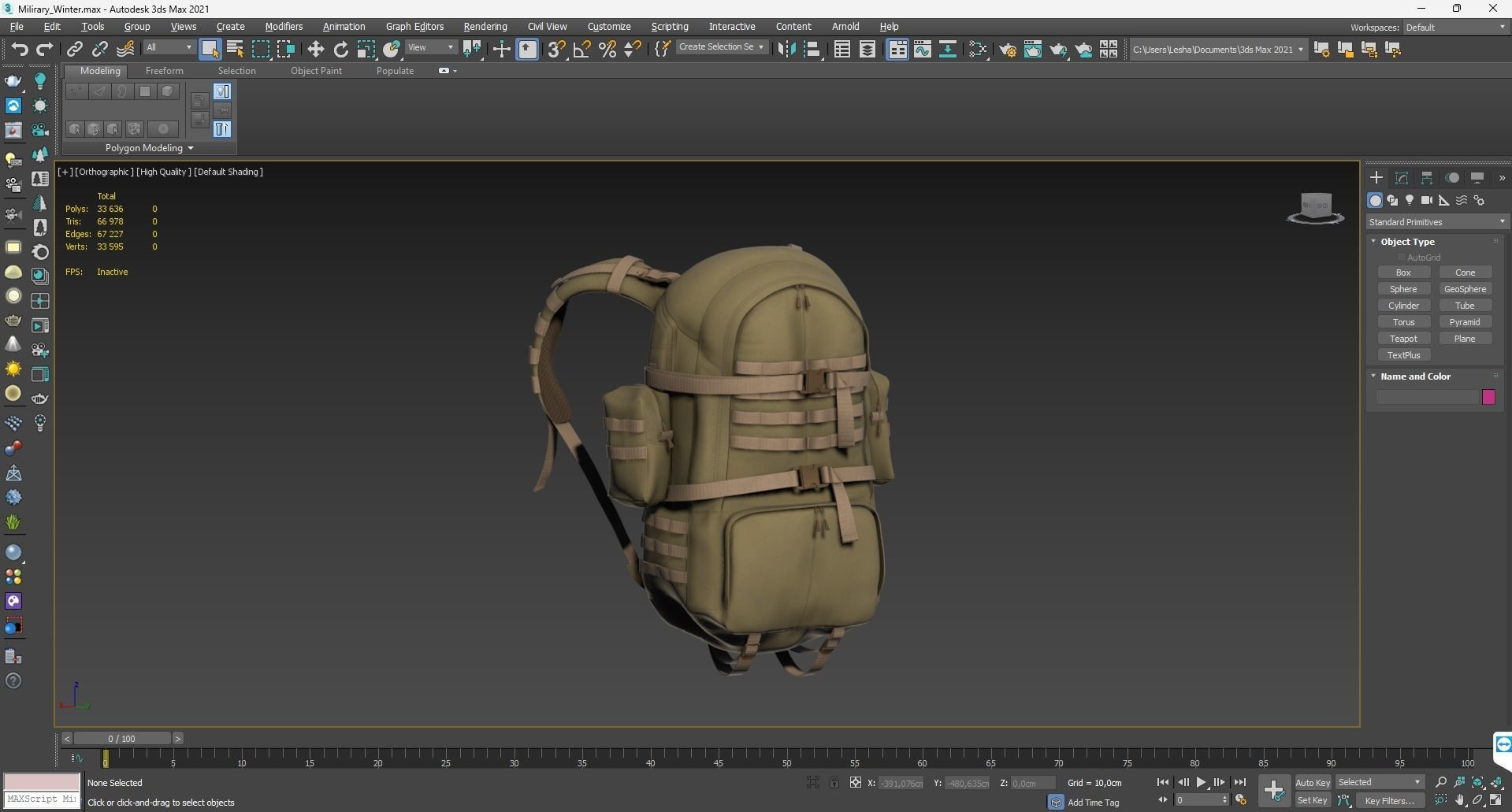1512x812 pixels.
Task: Open the Modifiers menu
Action: pyautogui.click(x=284, y=27)
